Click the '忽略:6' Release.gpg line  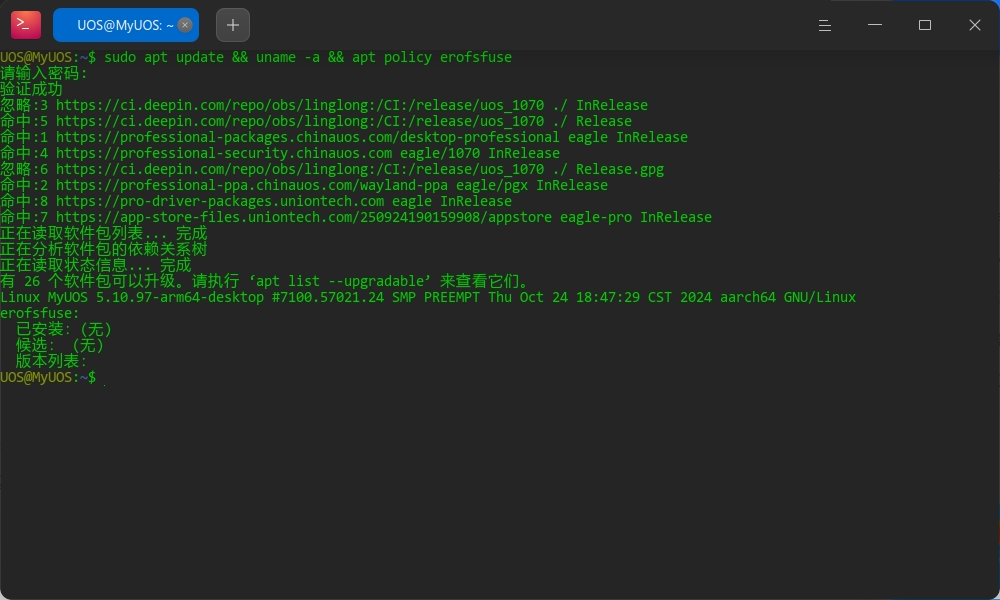click(x=332, y=169)
